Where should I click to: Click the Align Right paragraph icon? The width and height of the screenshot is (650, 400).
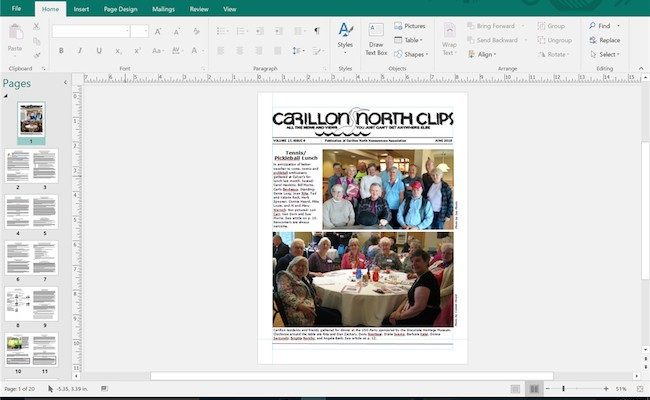[259, 51]
